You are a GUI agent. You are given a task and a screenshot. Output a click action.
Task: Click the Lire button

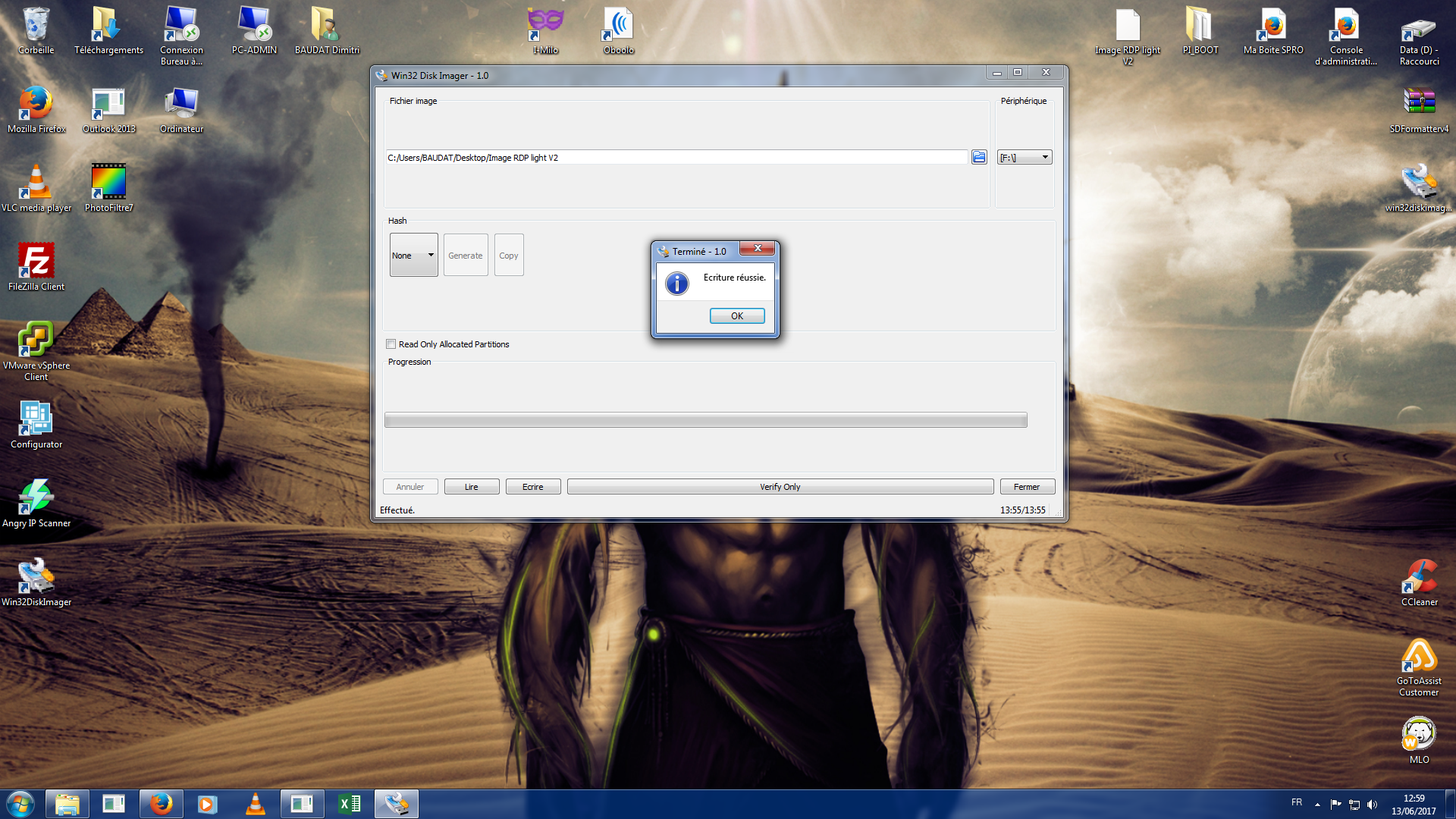click(x=472, y=487)
